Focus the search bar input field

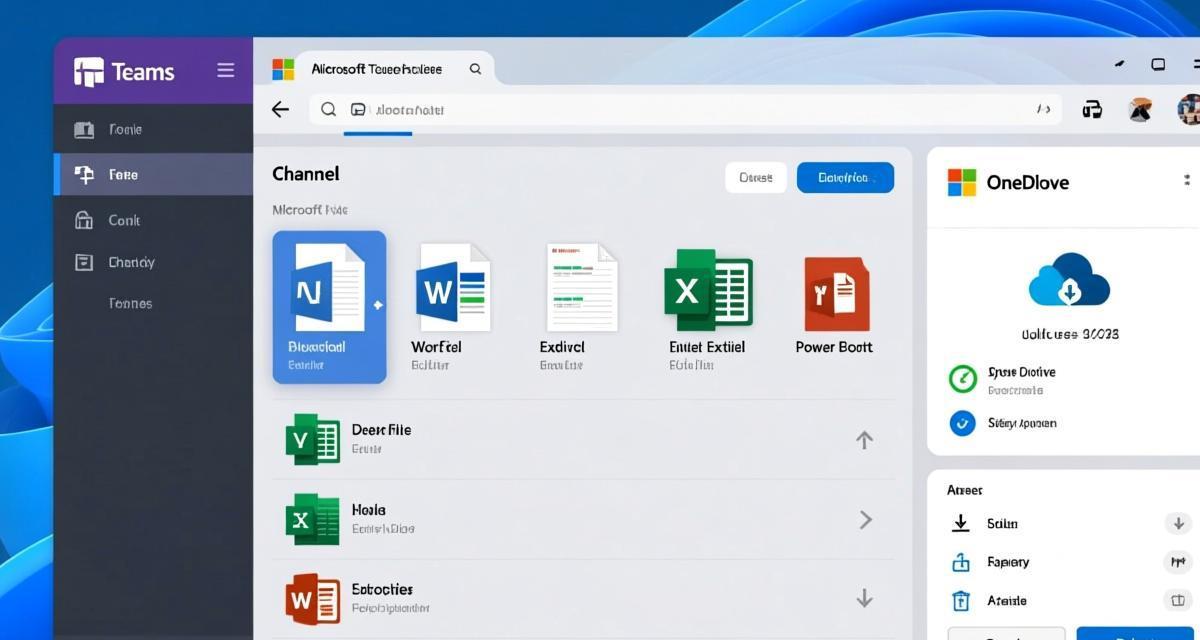(x=685, y=109)
